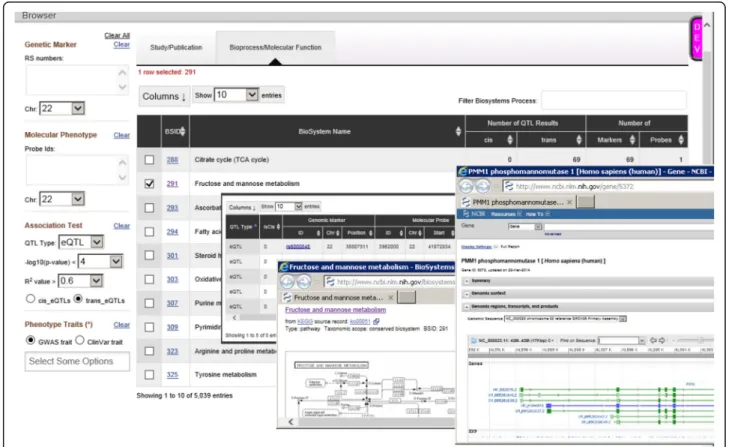Open Genetic Marker Chr dropdown

62,109
